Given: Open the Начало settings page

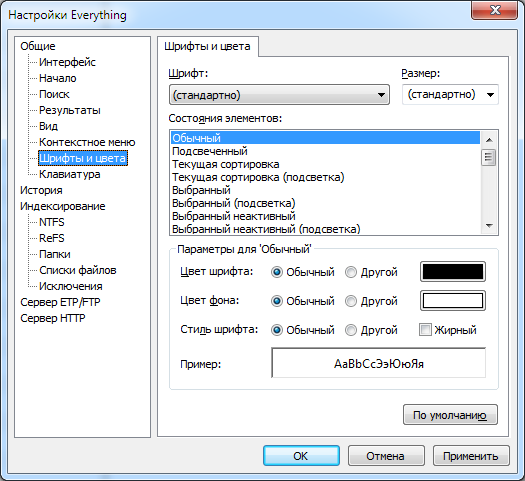Looking at the screenshot, I should point(58,78).
